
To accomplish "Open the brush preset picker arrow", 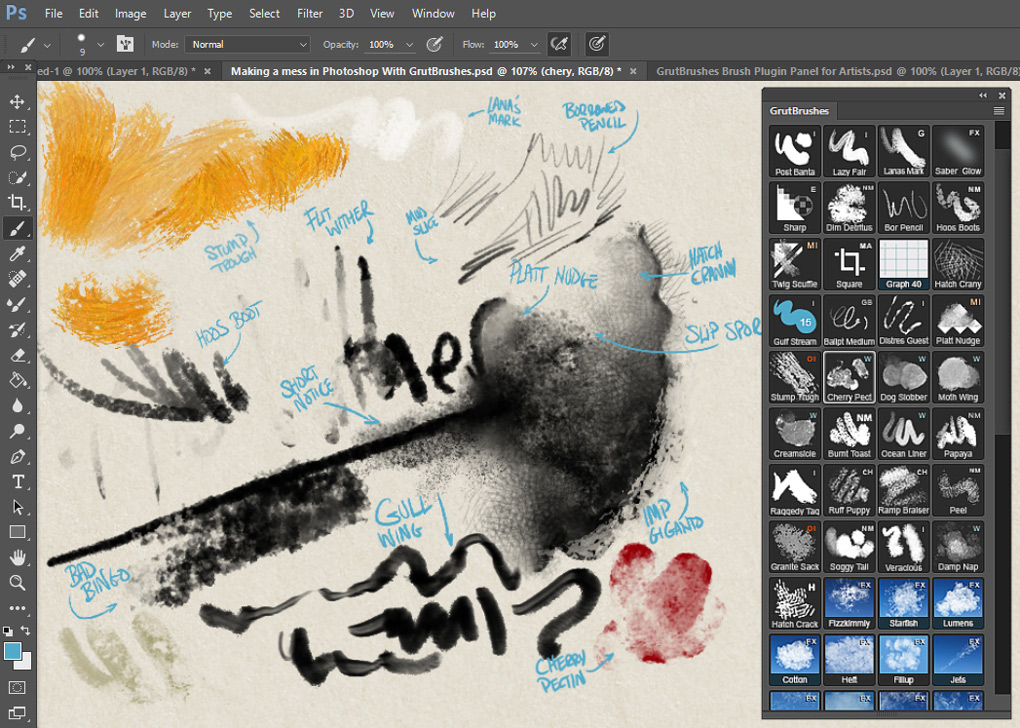I will tap(101, 45).
